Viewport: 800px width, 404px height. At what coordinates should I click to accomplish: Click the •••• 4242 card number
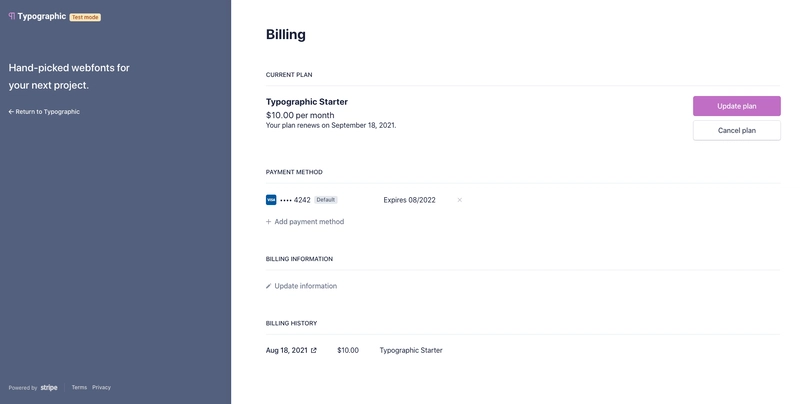pyautogui.click(x=295, y=200)
